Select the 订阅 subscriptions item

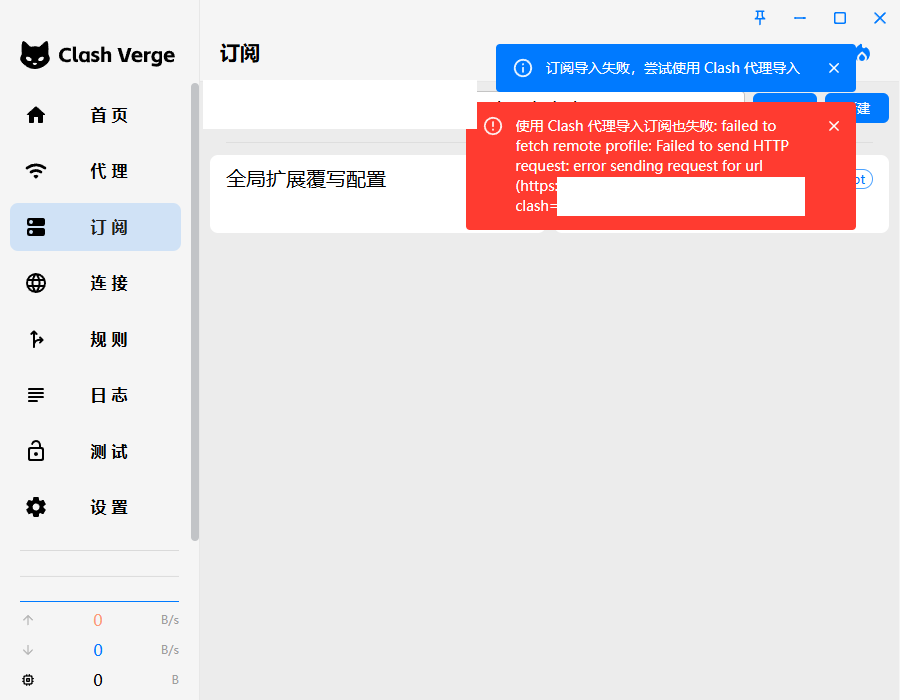pos(96,227)
